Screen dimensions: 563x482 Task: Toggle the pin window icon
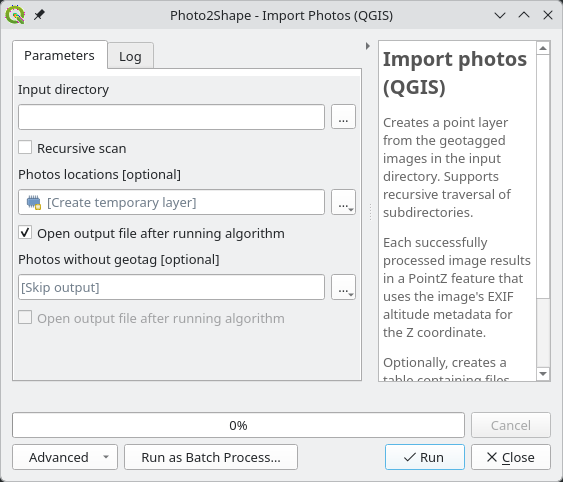coord(39,15)
